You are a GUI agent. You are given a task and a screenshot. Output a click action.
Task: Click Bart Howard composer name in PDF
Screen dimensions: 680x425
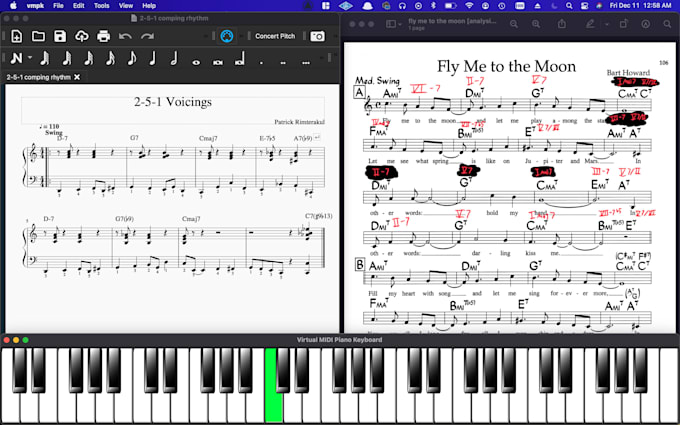[628, 72]
